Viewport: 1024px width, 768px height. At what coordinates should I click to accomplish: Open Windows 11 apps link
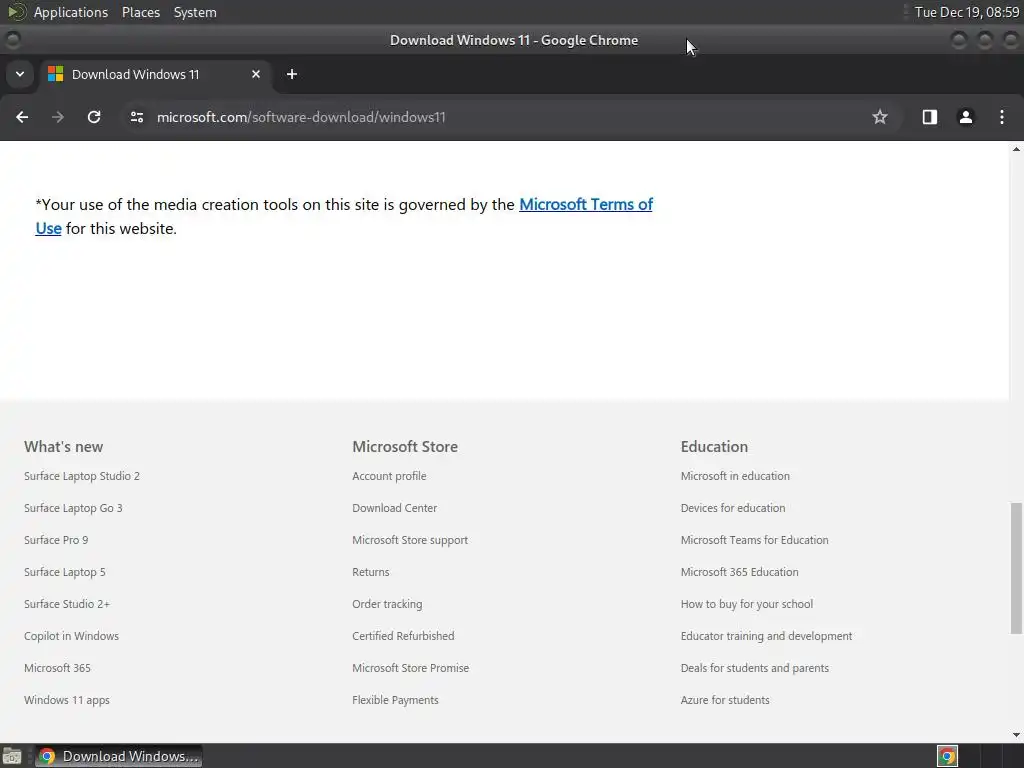tap(67, 700)
